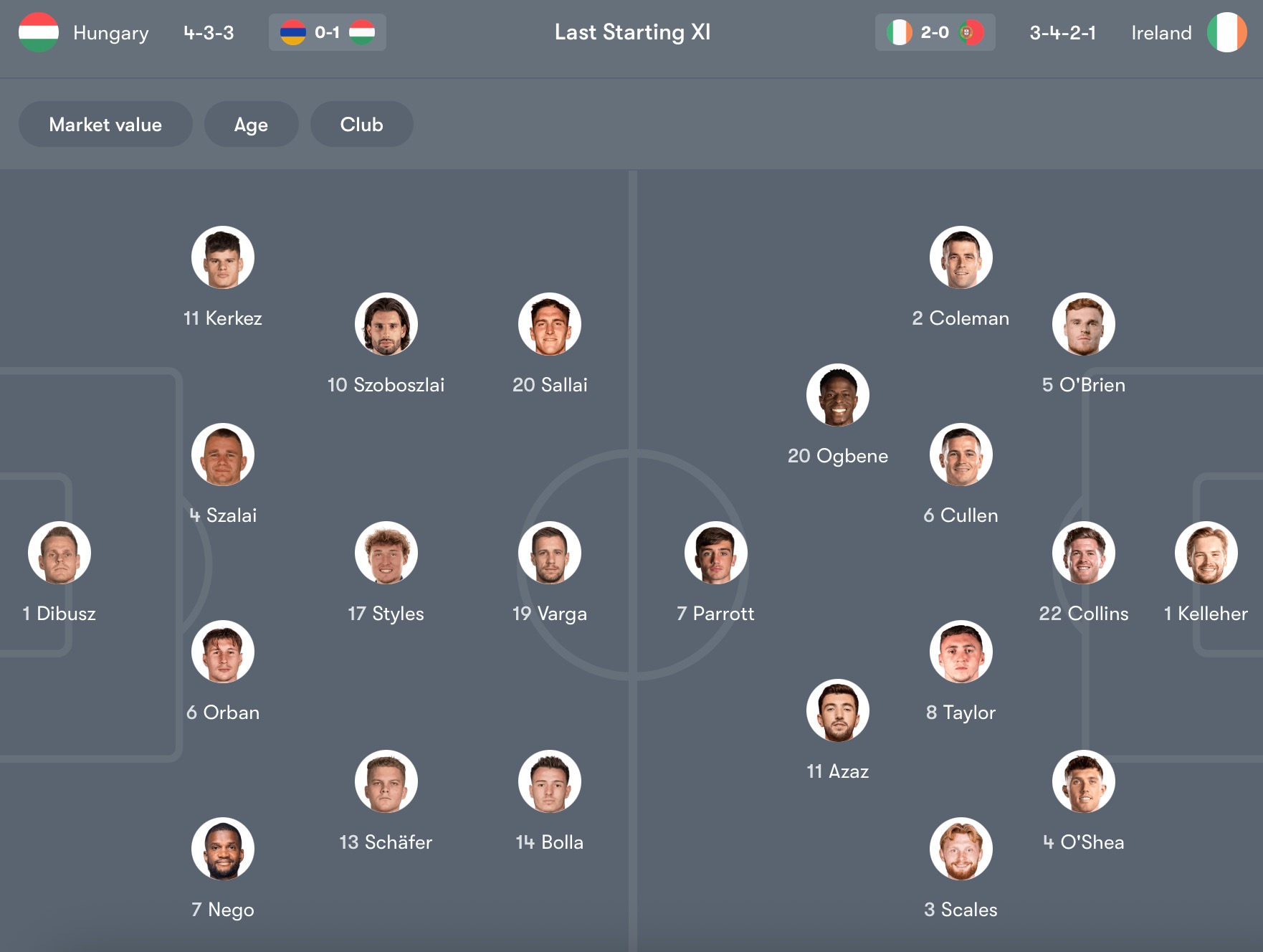
Task: Click the Armenia flag in the score box
Action: click(294, 32)
